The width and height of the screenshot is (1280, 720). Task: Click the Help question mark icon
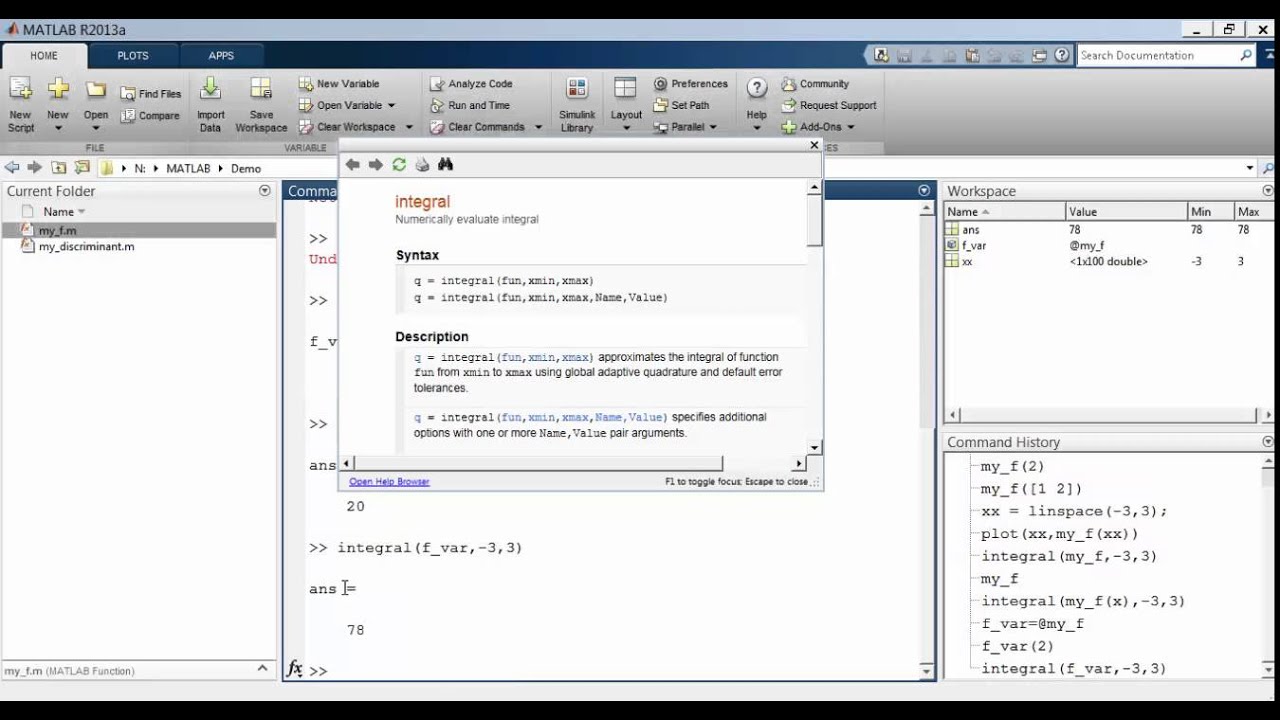(757, 89)
